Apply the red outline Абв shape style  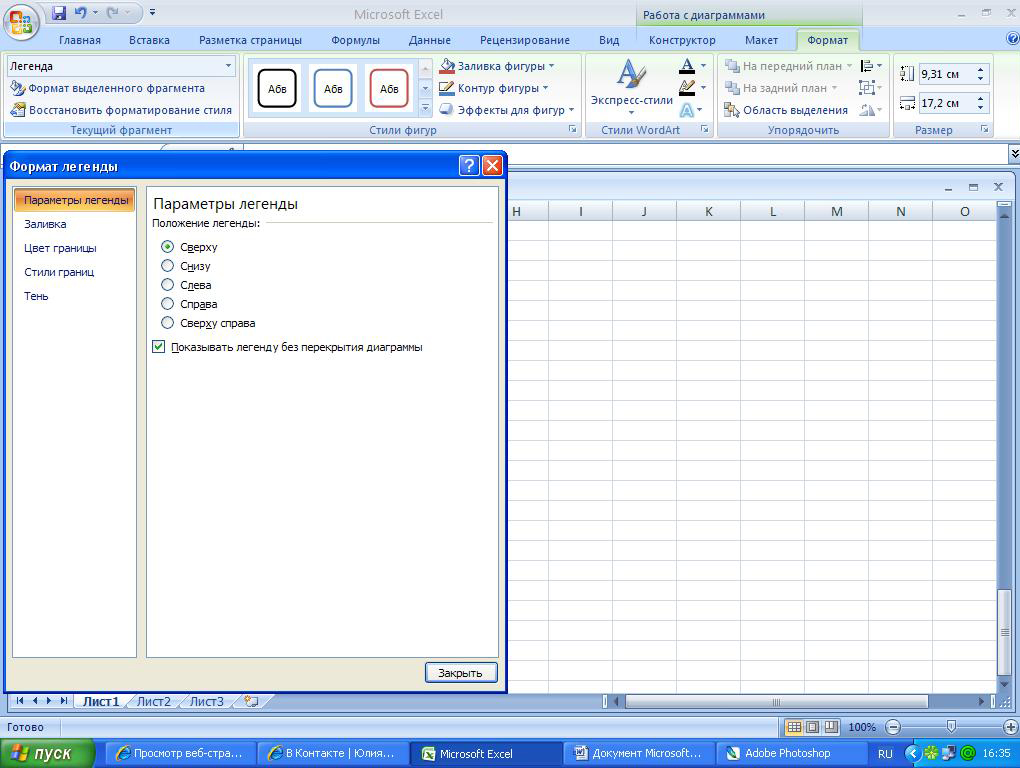click(388, 88)
